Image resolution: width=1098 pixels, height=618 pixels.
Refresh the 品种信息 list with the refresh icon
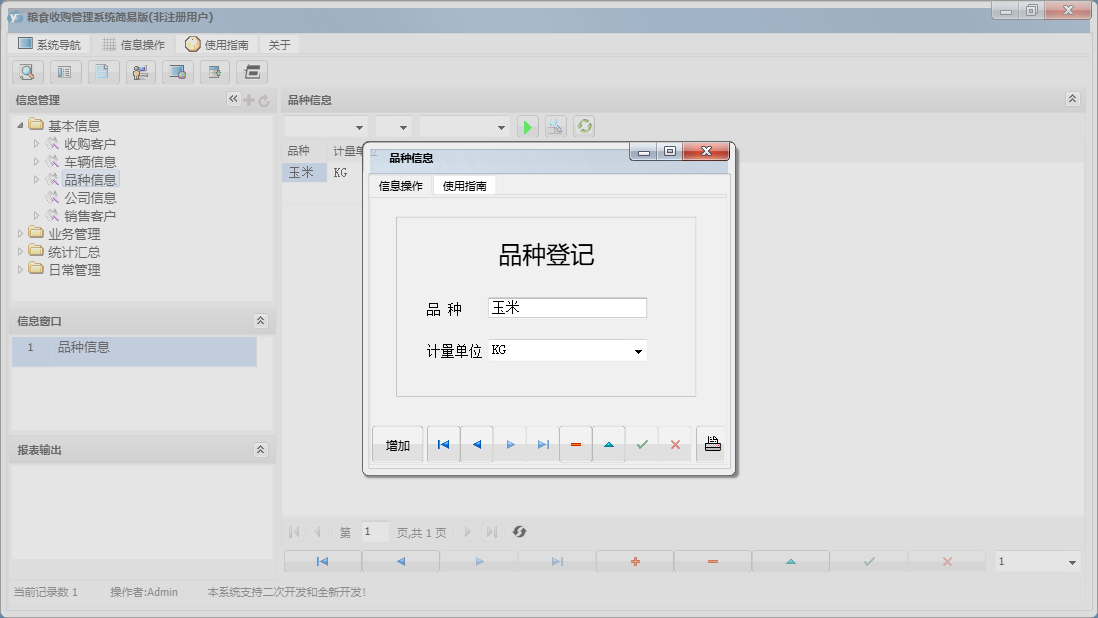[584, 126]
